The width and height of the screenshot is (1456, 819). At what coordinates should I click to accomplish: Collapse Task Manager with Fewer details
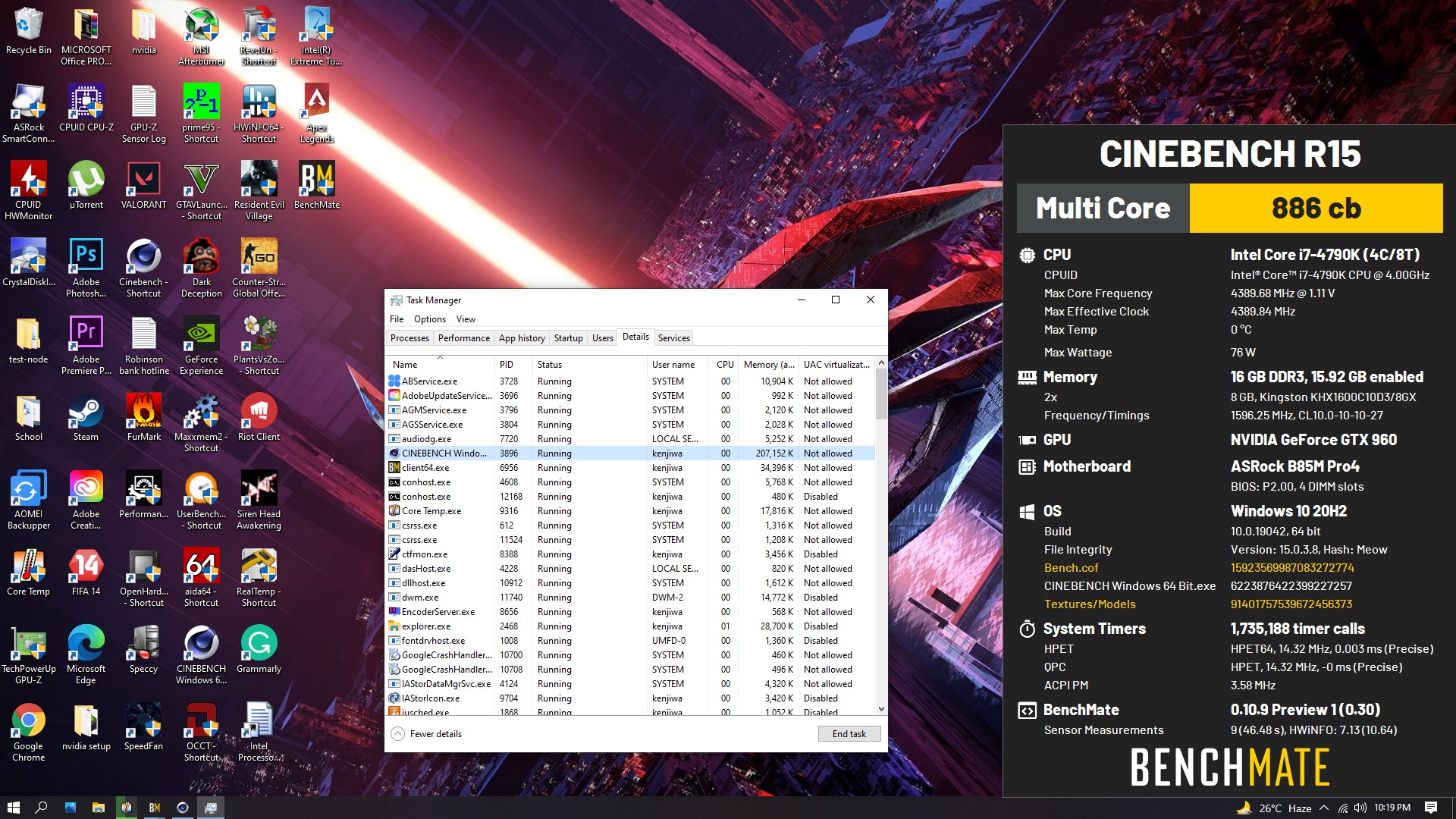pos(427,734)
